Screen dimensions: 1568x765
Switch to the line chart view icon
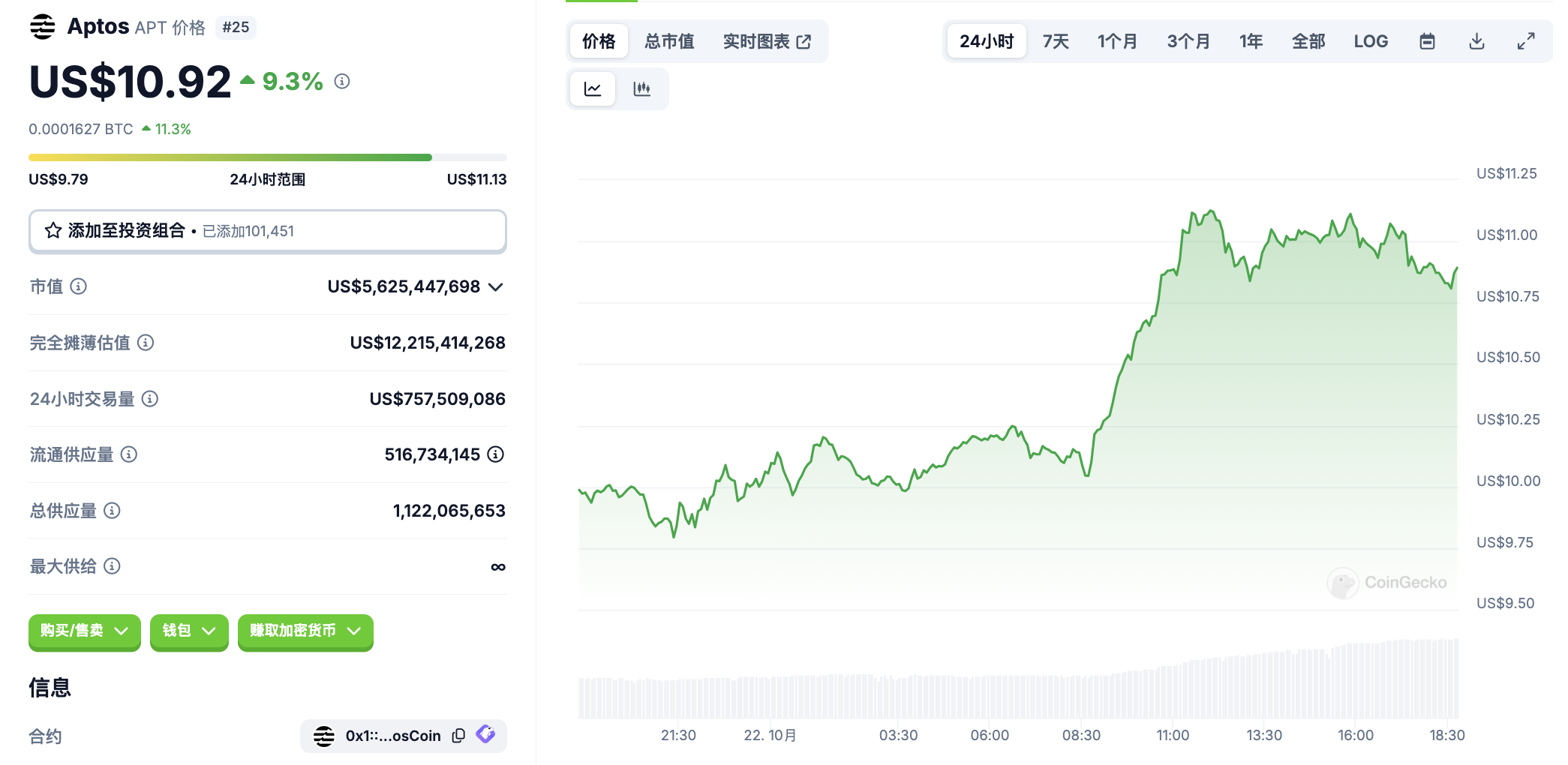tap(593, 89)
